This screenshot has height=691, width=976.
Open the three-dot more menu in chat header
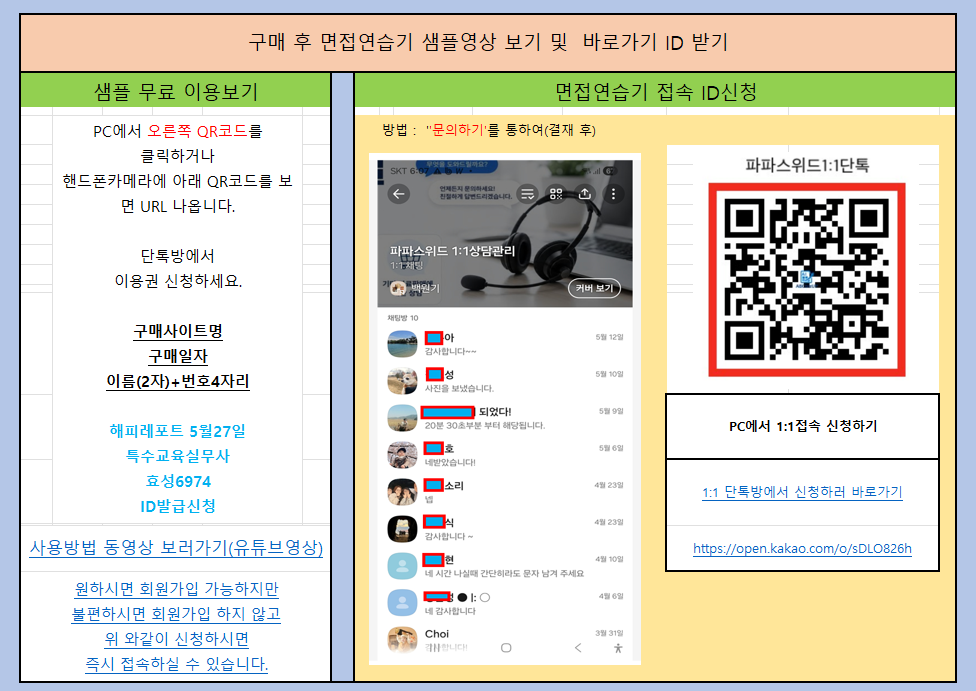(613, 194)
